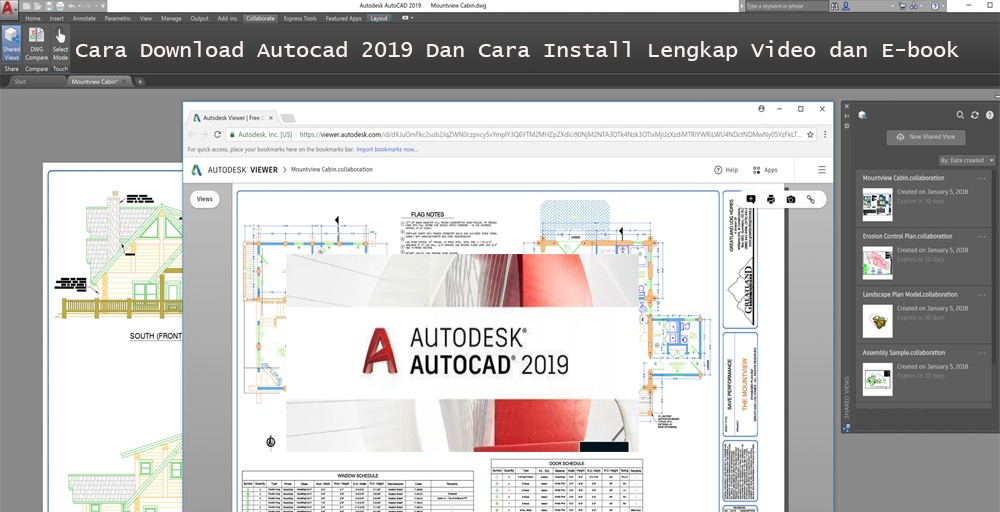Open help in Shared Views panel

coord(990,115)
